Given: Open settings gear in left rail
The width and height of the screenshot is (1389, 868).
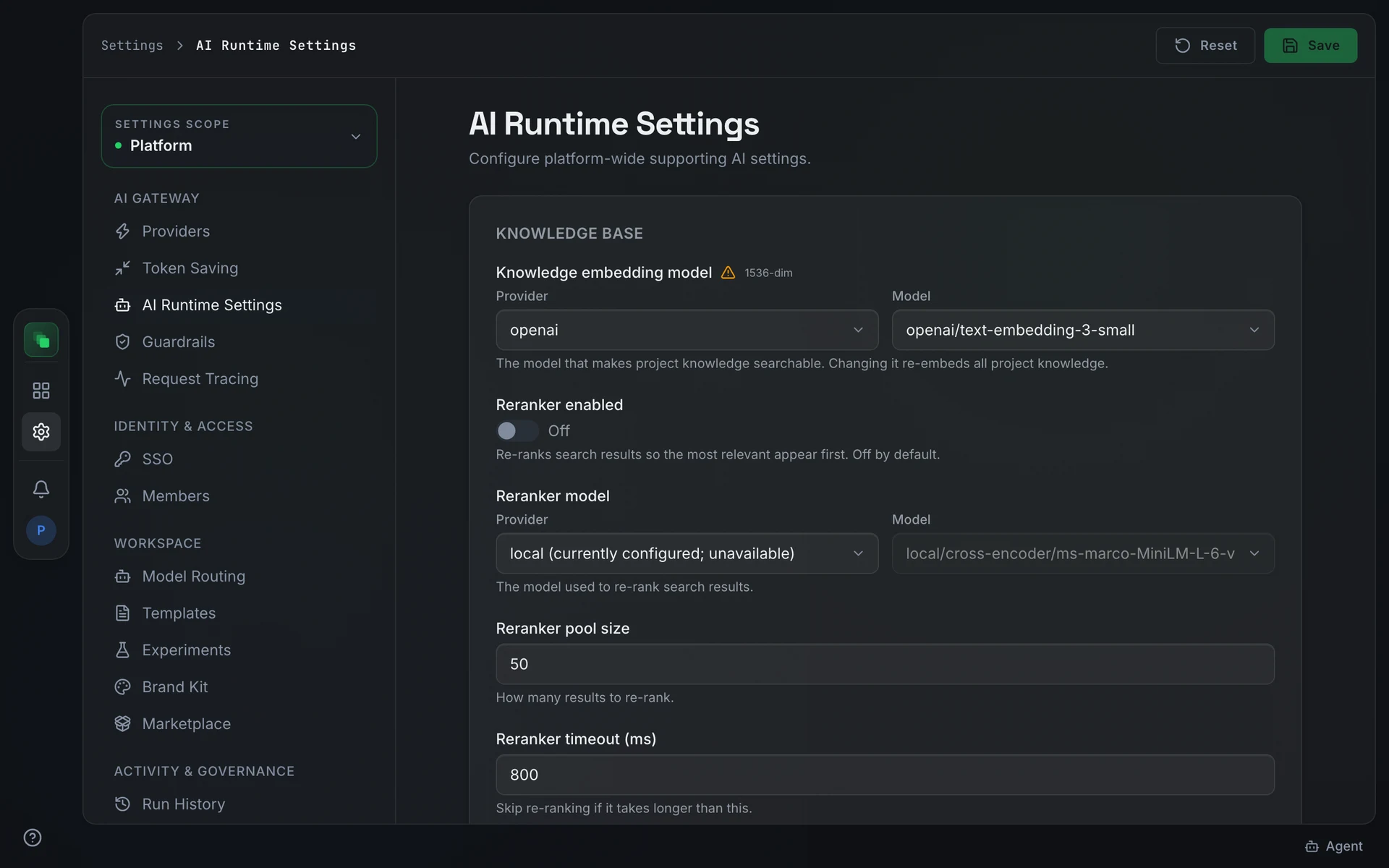Looking at the screenshot, I should (x=41, y=432).
